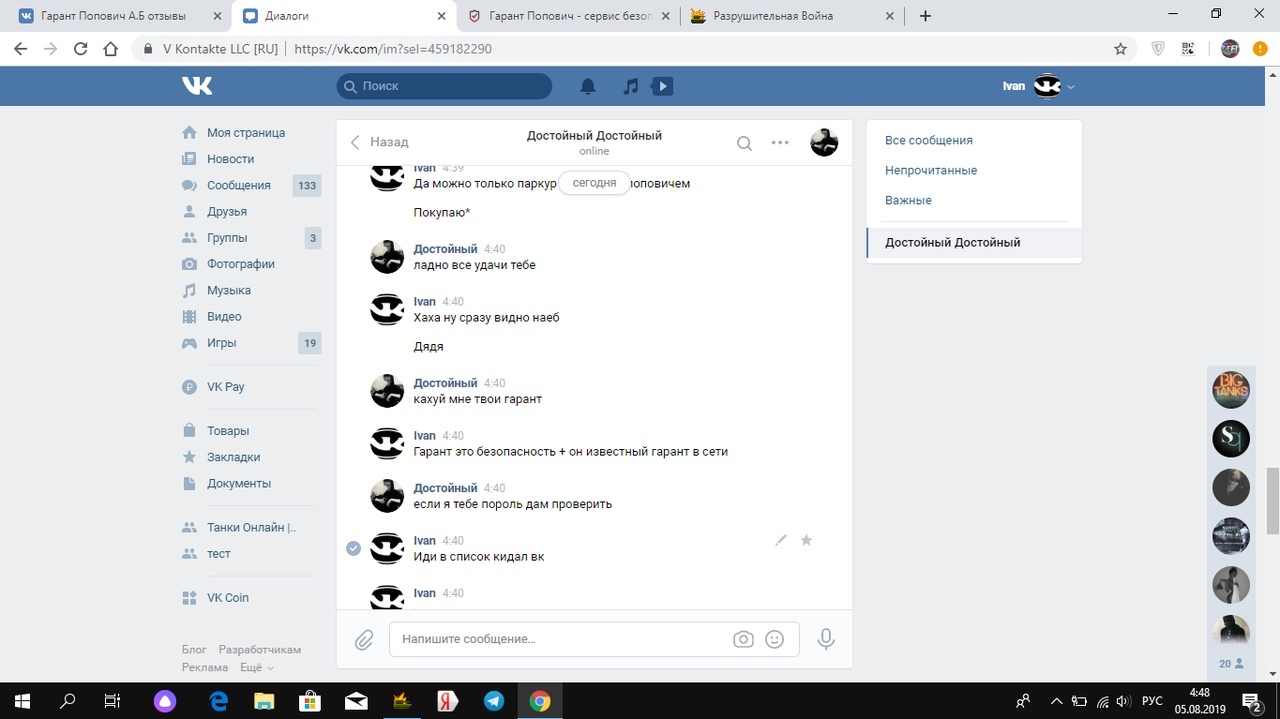Image resolution: width=1280 pixels, height=719 pixels.
Task: Select the Непрочитанные messages filter
Action: 930,170
